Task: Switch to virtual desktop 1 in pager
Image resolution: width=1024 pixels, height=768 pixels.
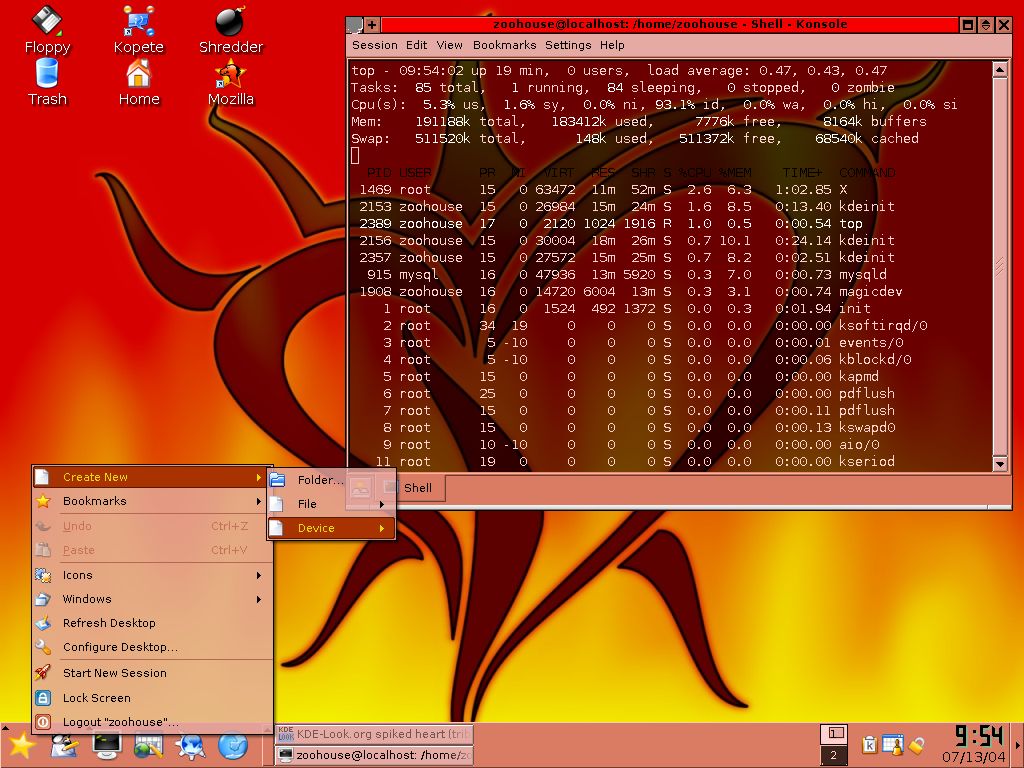Action: 834,733
